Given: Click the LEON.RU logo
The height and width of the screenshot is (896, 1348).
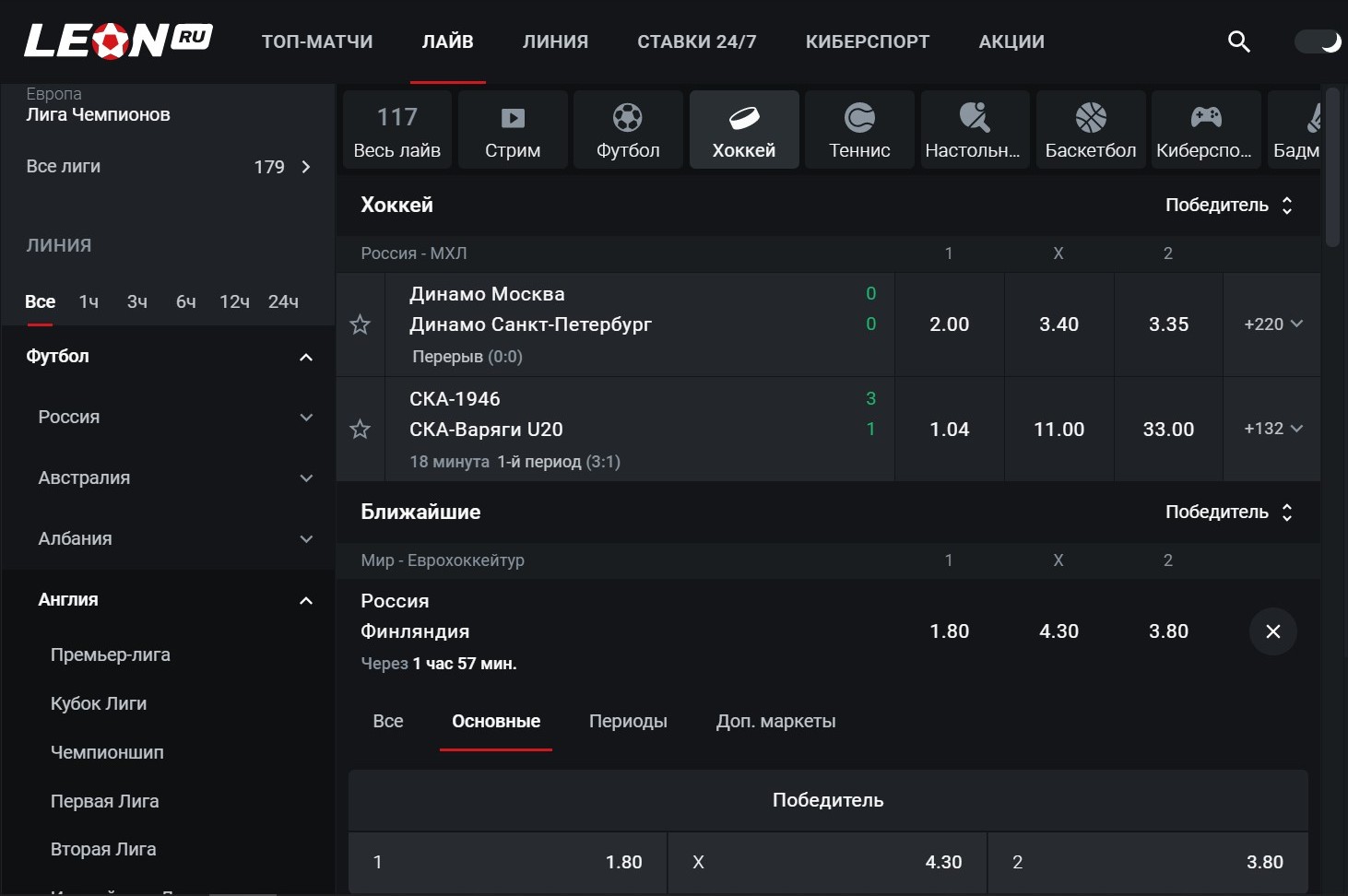Looking at the screenshot, I should 118,41.
